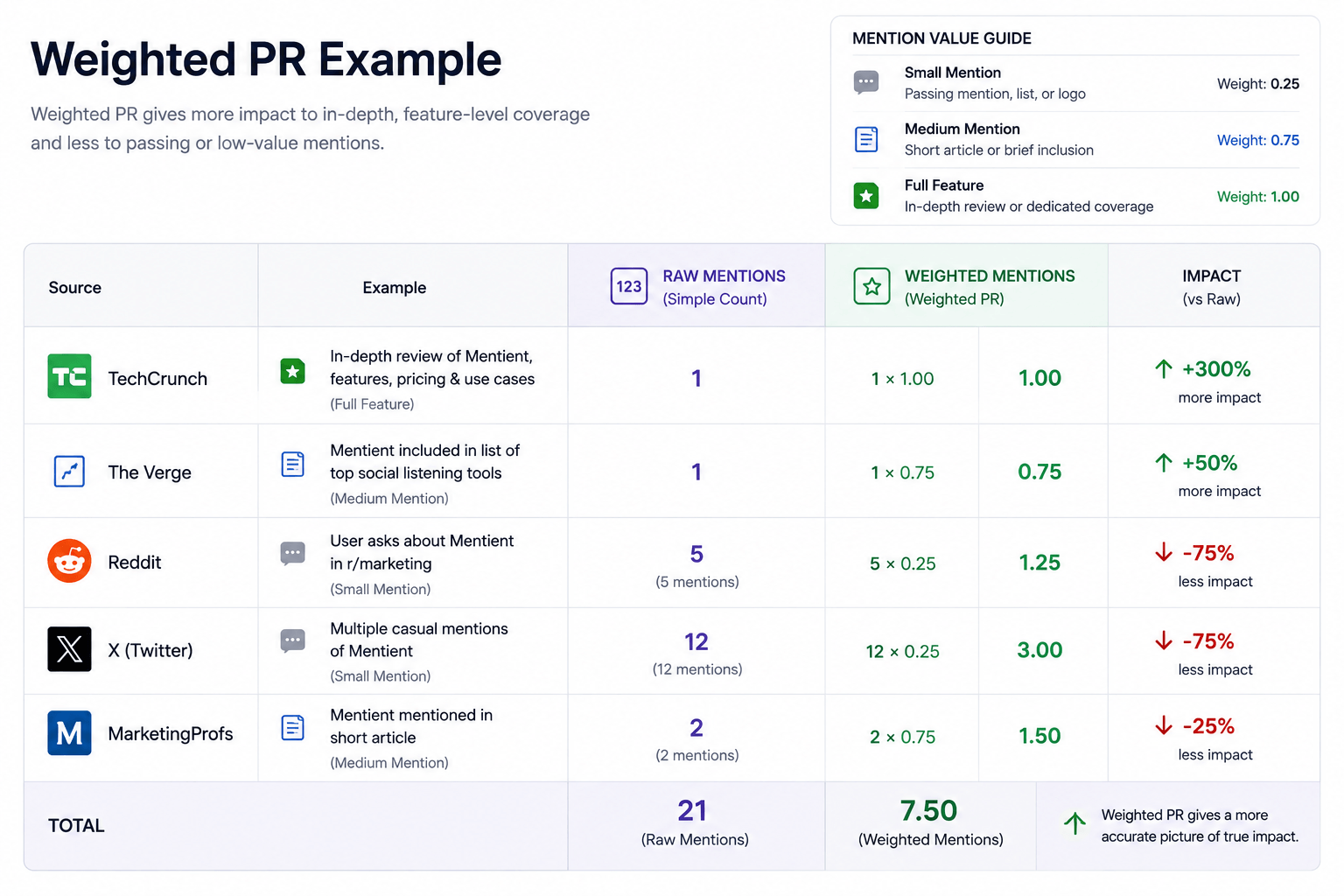1344x896 pixels.
Task: Click the 'TOTAL' row label
Action: point(76,826)
